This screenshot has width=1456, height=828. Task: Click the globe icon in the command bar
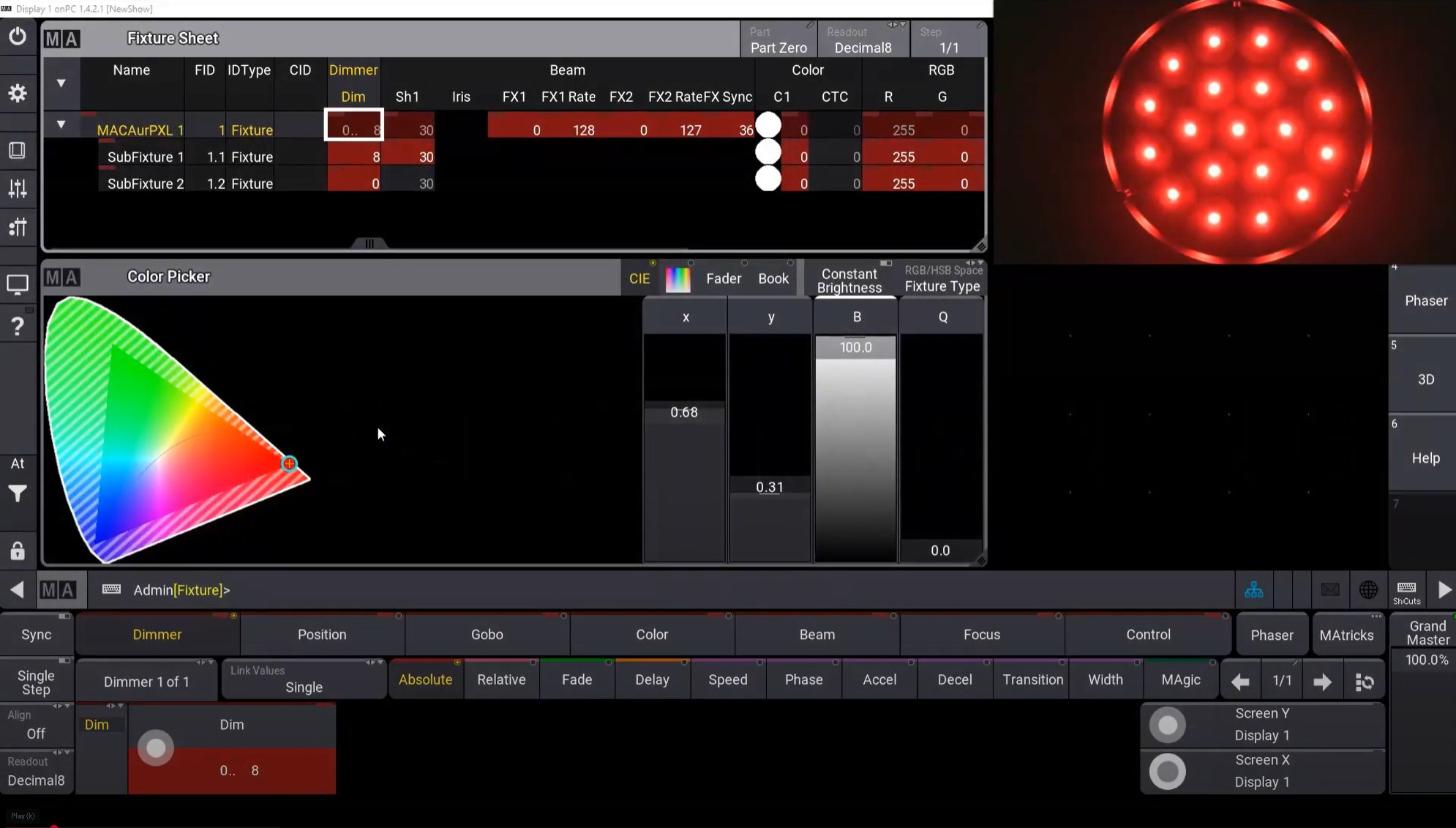click(1368, 589)
